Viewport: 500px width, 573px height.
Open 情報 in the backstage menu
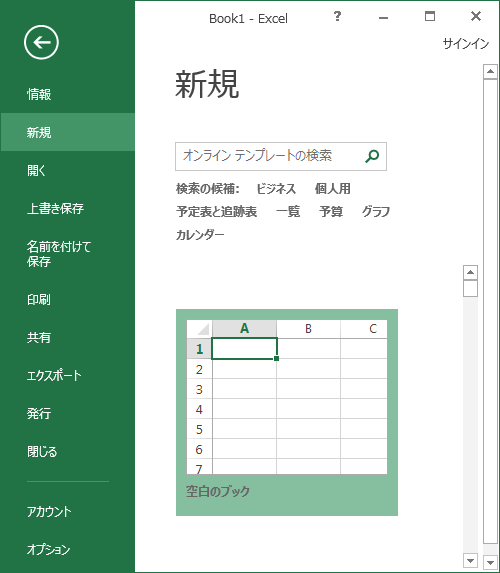point(39,94)
